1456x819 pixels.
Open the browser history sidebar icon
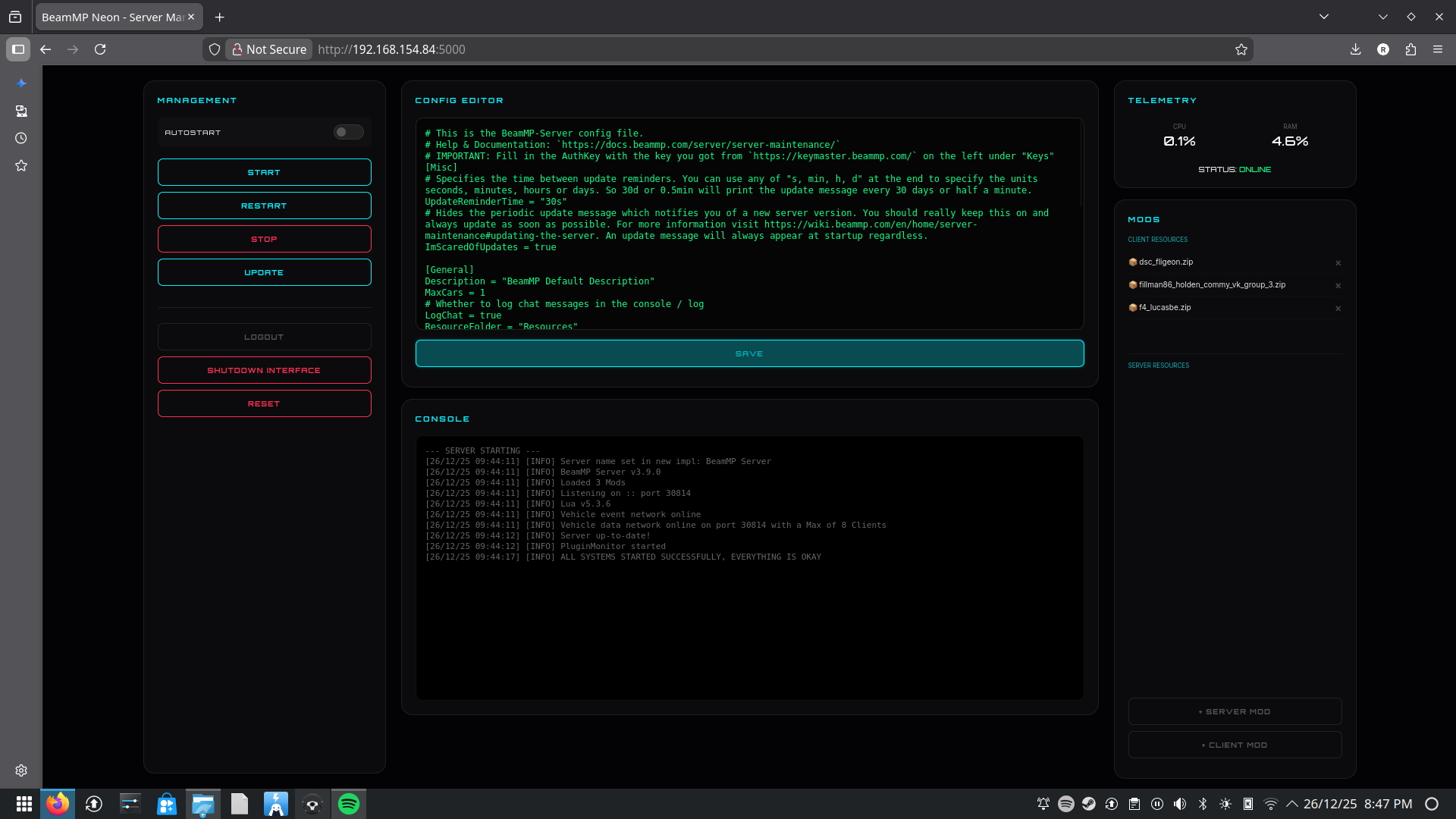pyautogui.click(x=21, y=138)
